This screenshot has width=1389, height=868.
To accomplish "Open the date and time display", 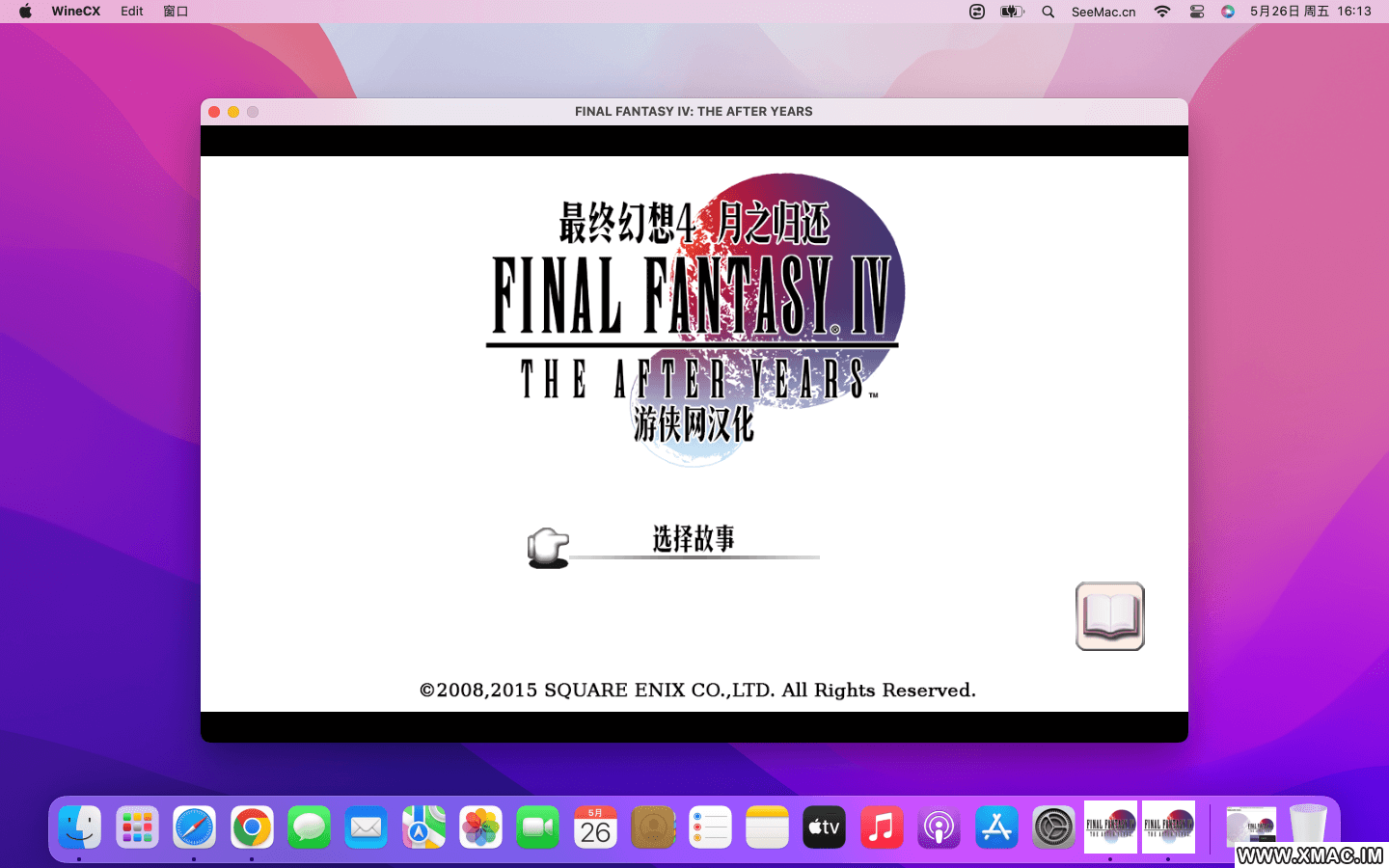I will point(1310,12).
